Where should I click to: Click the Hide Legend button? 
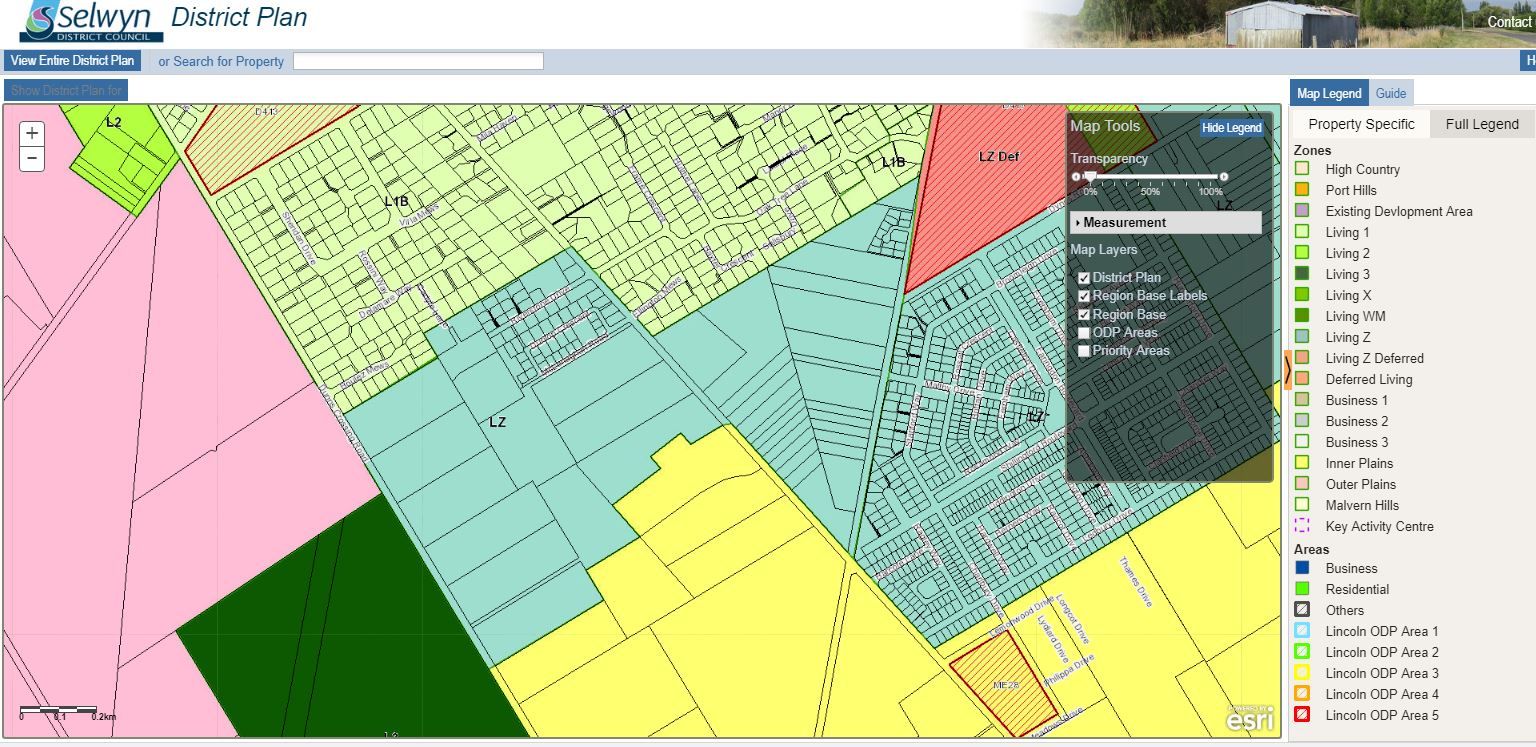[1232, 128]
